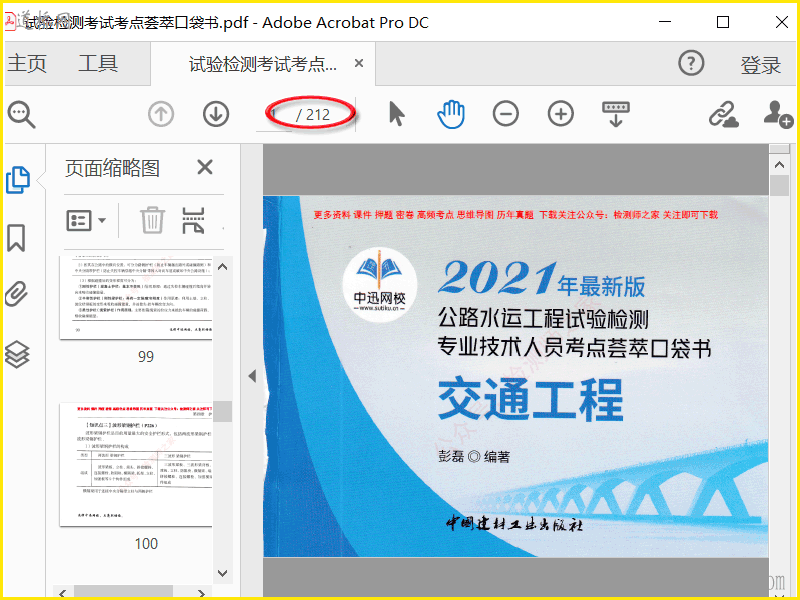The height and width of the screenshot is (600, 800).
Task: Open the attachments paperclip panel
Action: click(16, 294)
